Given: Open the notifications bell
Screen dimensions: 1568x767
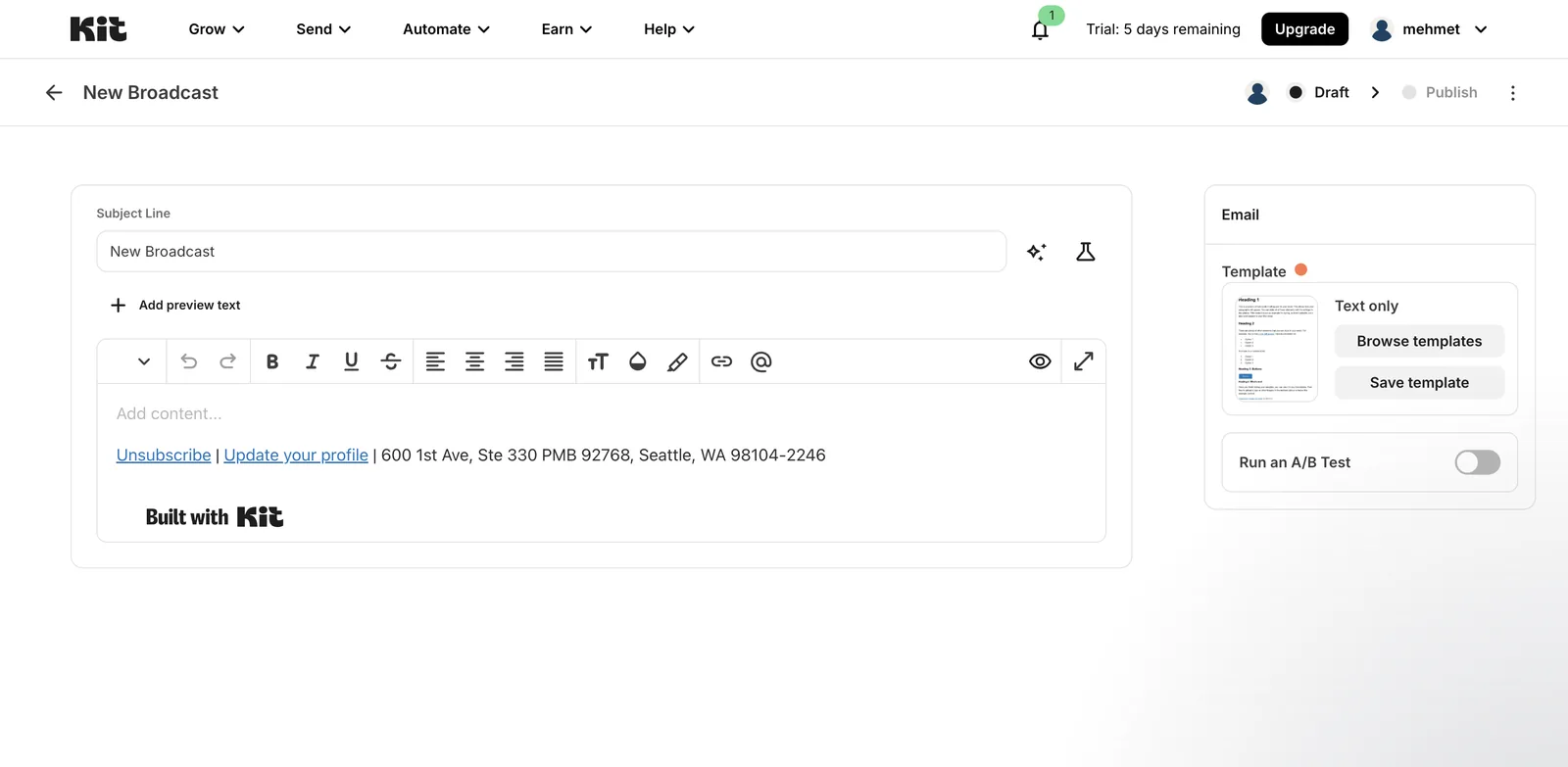Looking at the screenshot, I should click(1040, 29).
